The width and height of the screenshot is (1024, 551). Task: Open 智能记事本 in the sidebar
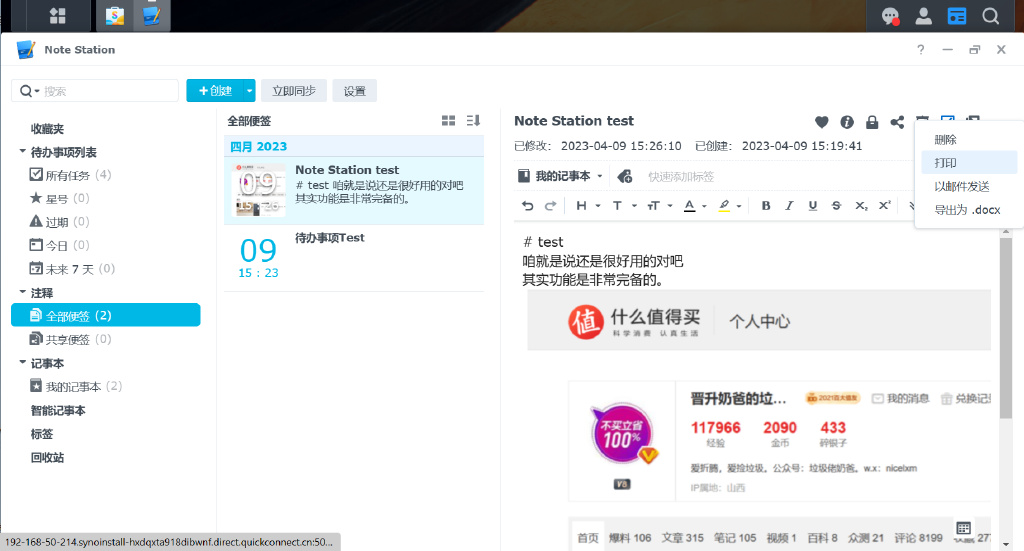[x=58, y=411]
